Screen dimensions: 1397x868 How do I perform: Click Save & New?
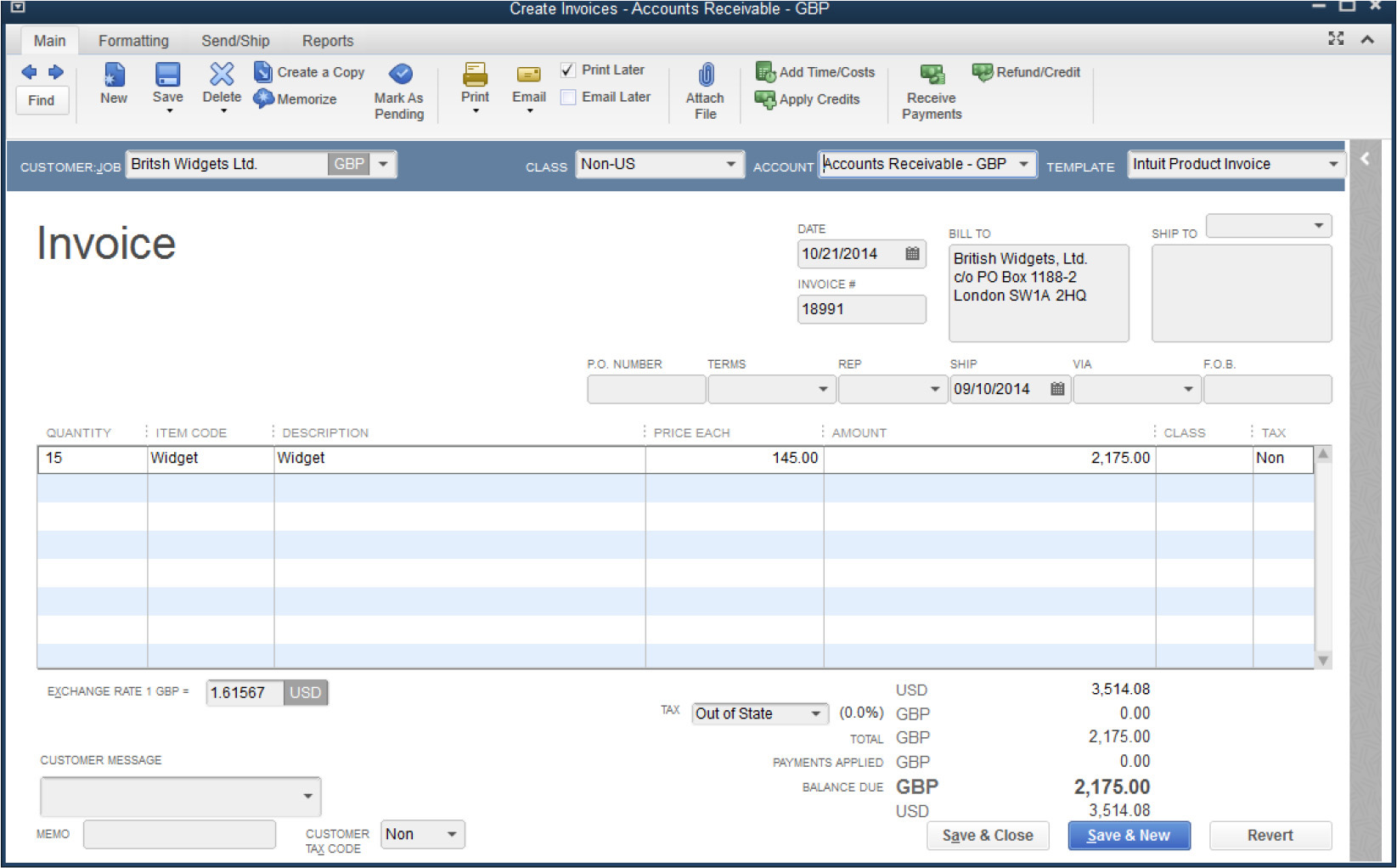click(x=1129, y=835)
